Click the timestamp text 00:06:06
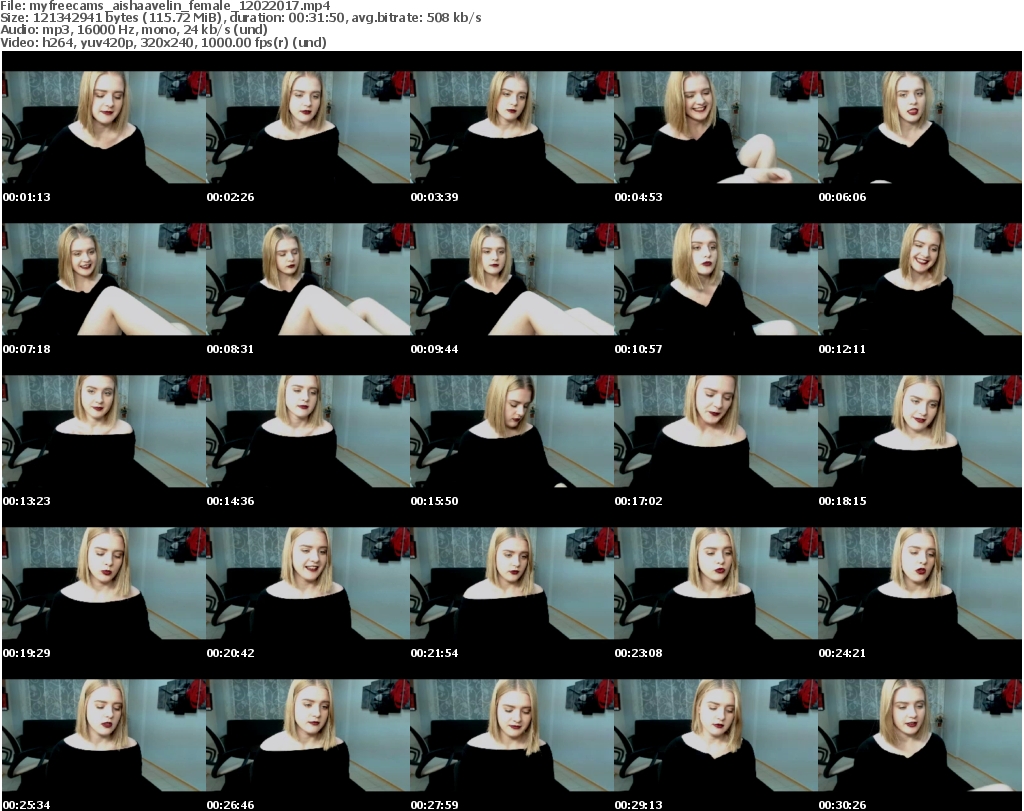The image size is (1024, 811). click(842, 197)
